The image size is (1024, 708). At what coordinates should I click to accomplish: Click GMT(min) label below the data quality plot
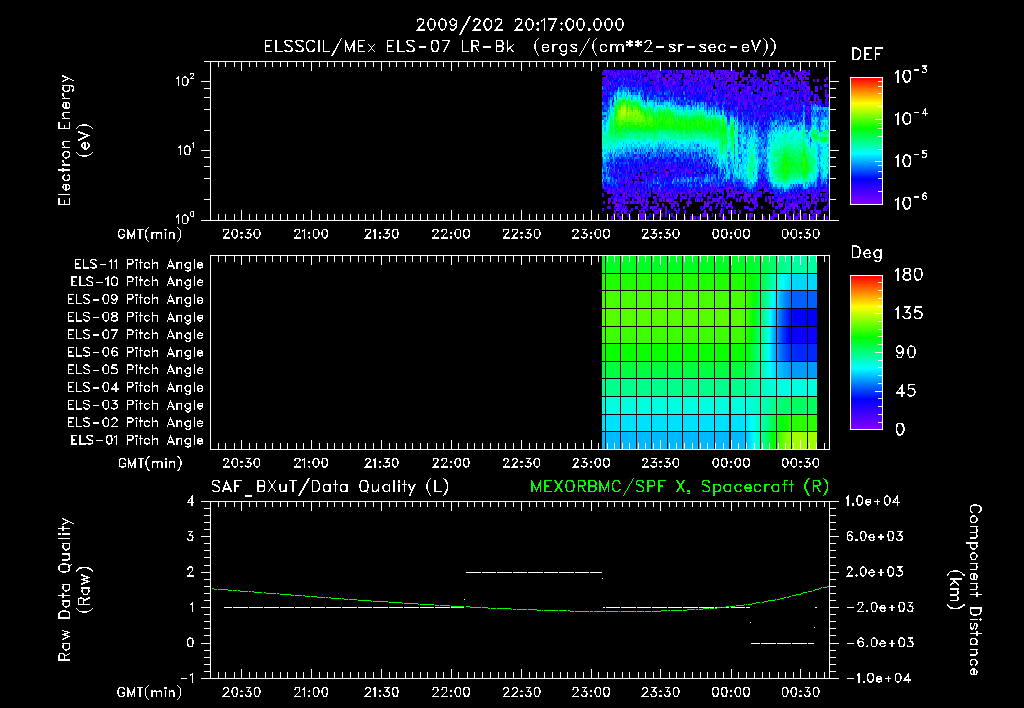click(x=149, y=692)
